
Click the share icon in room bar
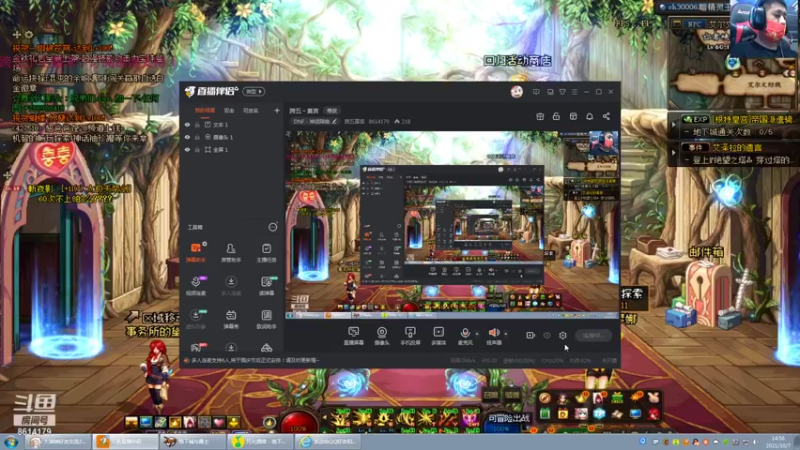tap(606, 116)
